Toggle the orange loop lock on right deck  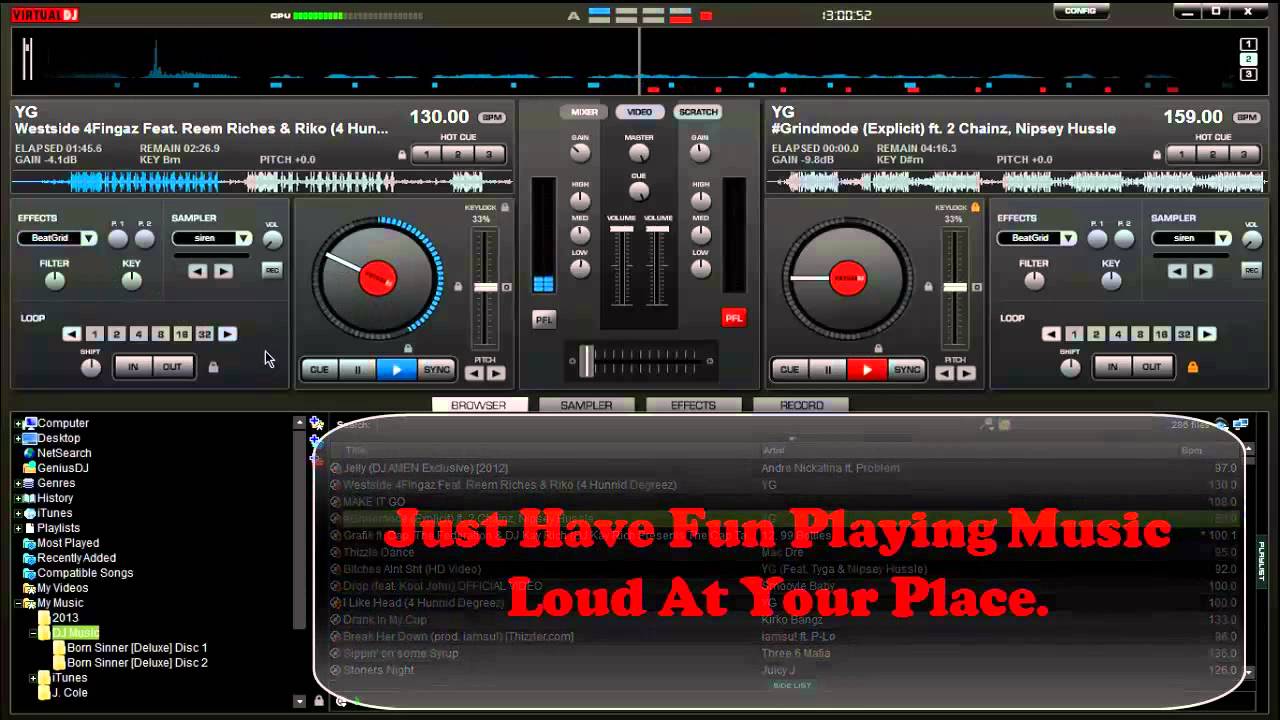1192,367
